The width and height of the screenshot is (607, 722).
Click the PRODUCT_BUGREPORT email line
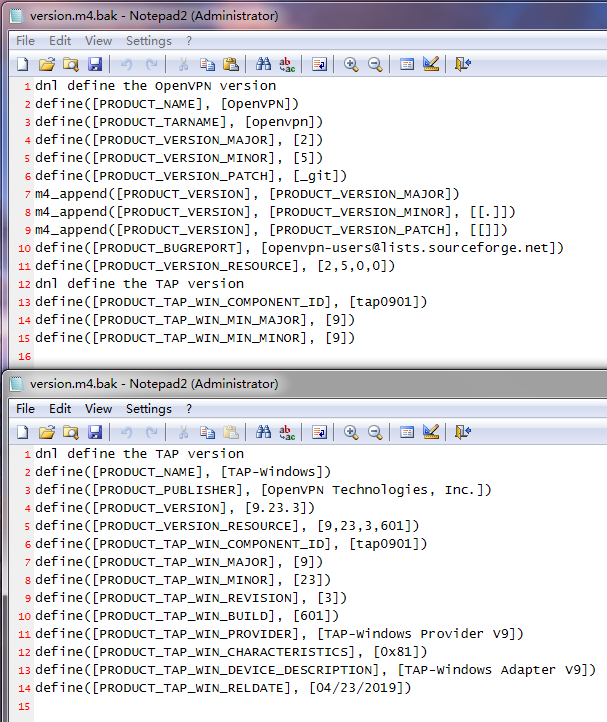click(299, 248)
